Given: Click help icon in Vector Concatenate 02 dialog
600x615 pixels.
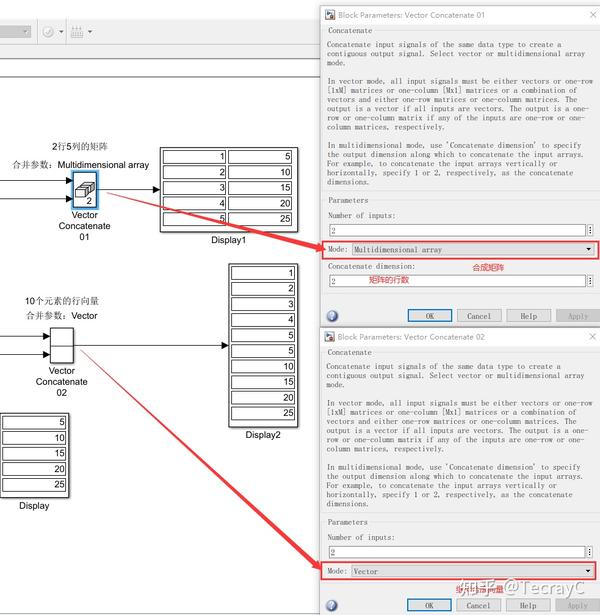Looking at the screenshot, I should [331, 606].
